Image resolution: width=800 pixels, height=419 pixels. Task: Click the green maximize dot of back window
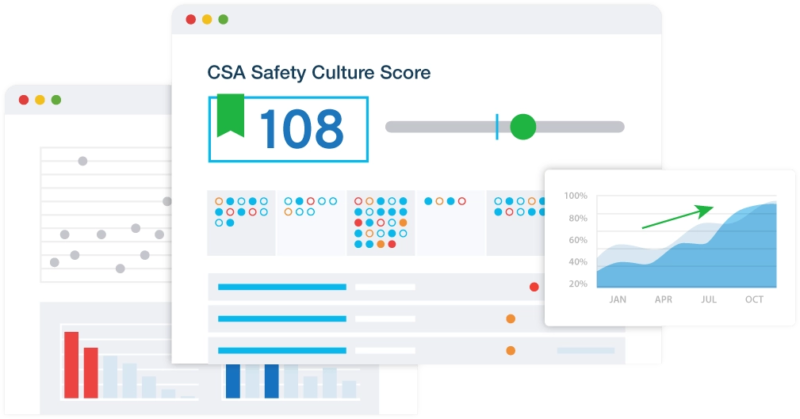[x=56, y=100]
